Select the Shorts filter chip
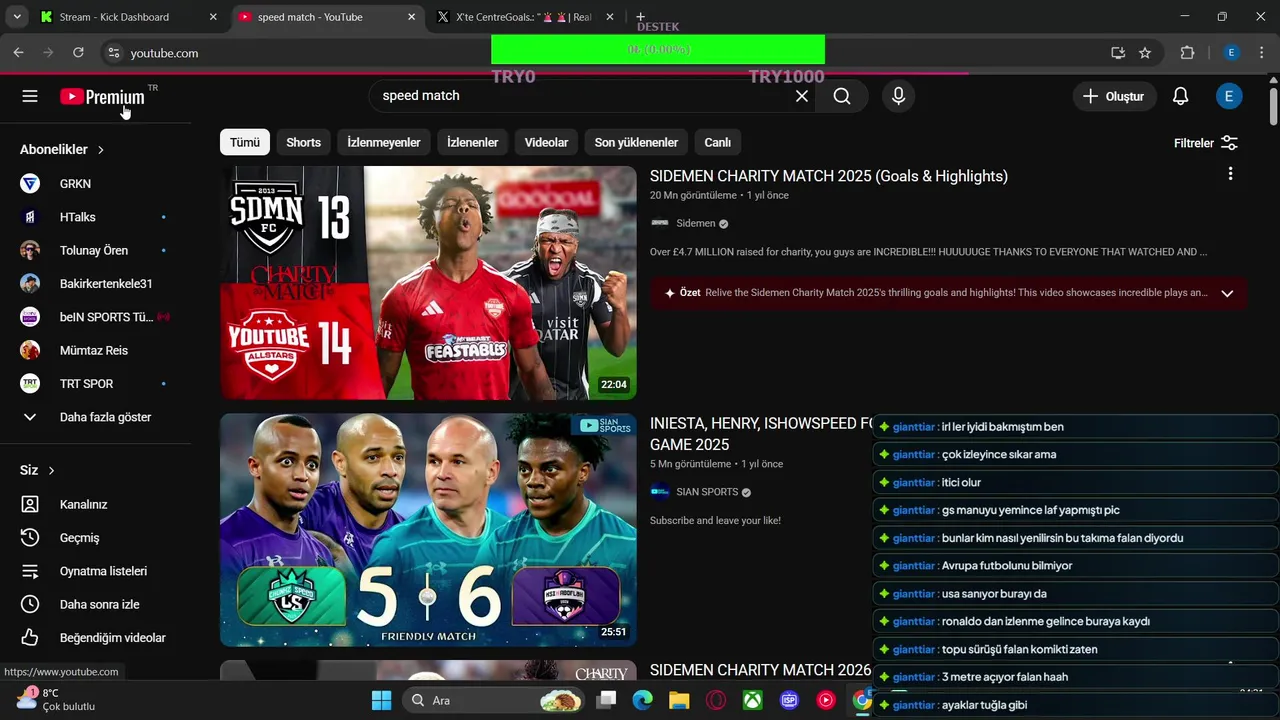Image resolution: width=1280 pixels, height=720 pixels. 304,142
